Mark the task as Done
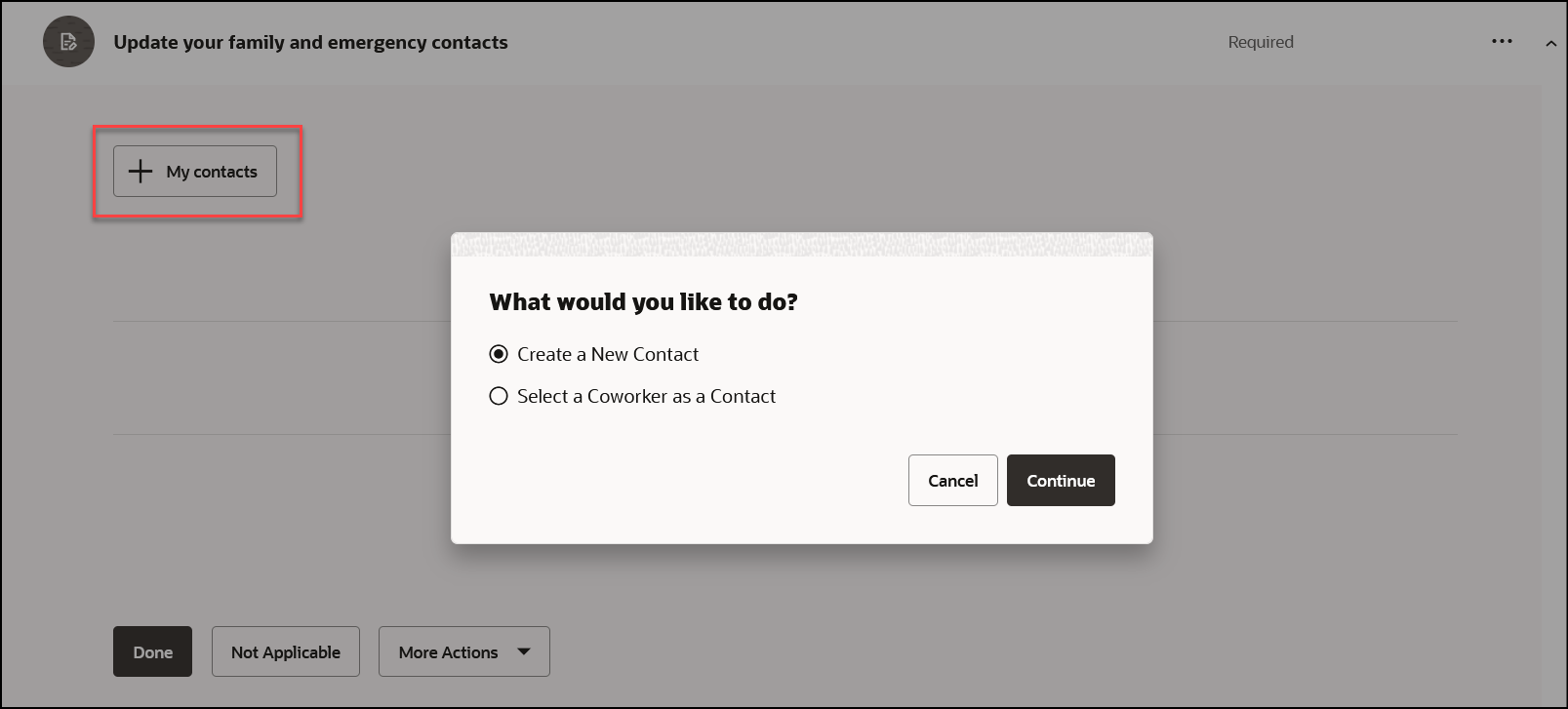This screenshot has height=709, width=1568. click(152, 651)
